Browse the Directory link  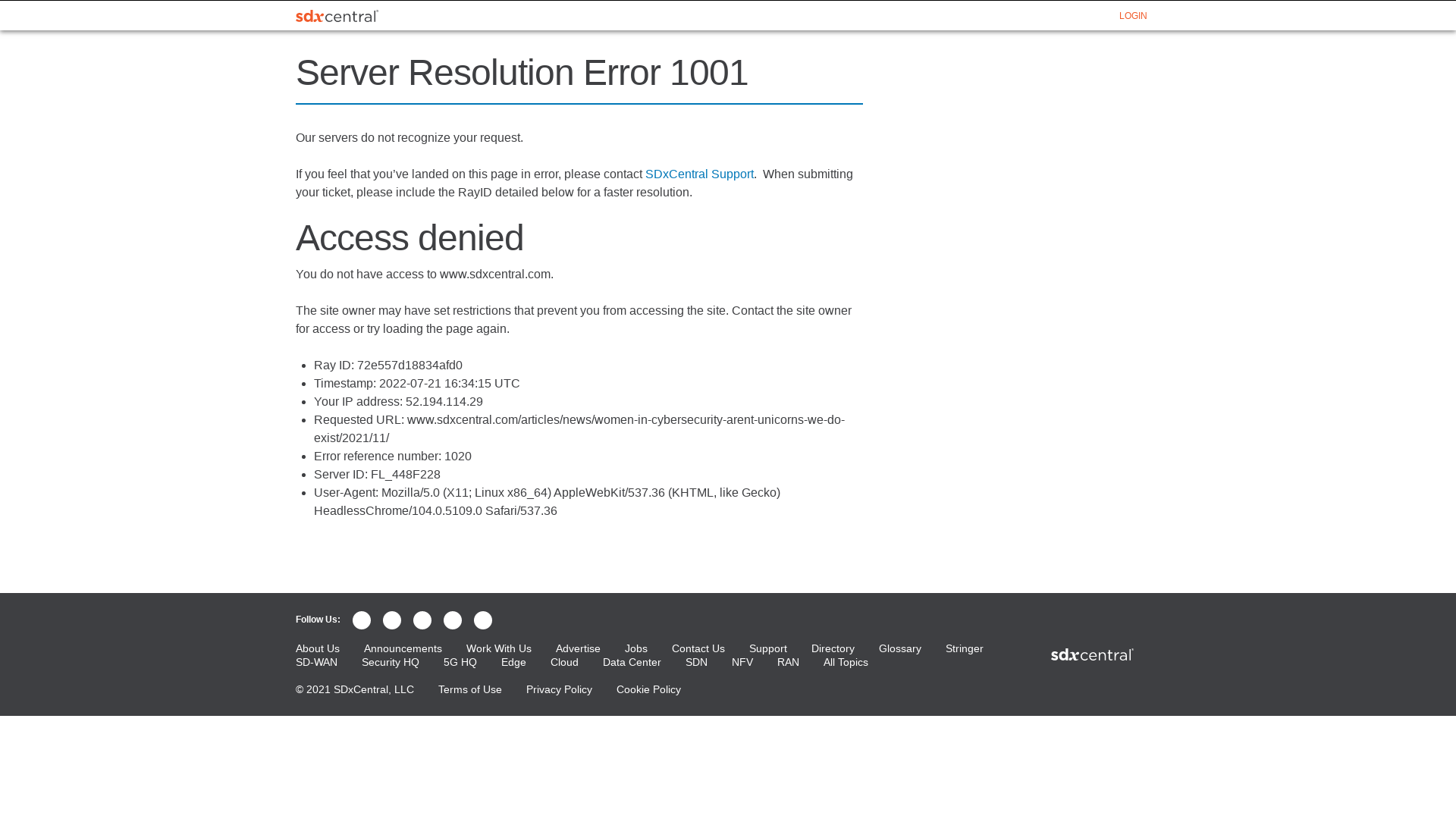[833, 649]
